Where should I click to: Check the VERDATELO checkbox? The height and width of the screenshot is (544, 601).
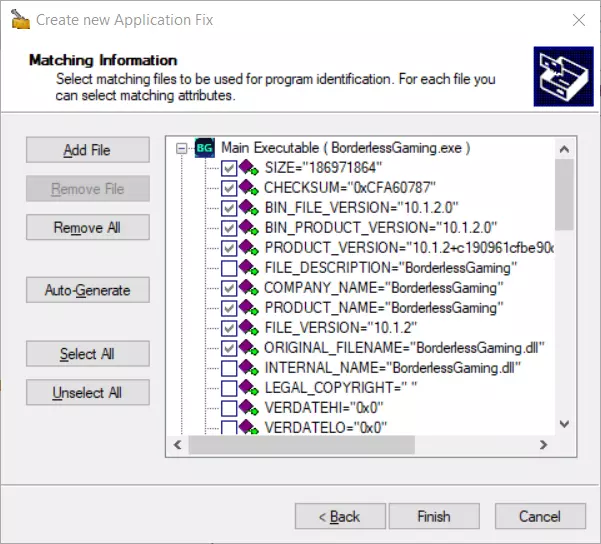pyautogui.click(x=229, y=427)
